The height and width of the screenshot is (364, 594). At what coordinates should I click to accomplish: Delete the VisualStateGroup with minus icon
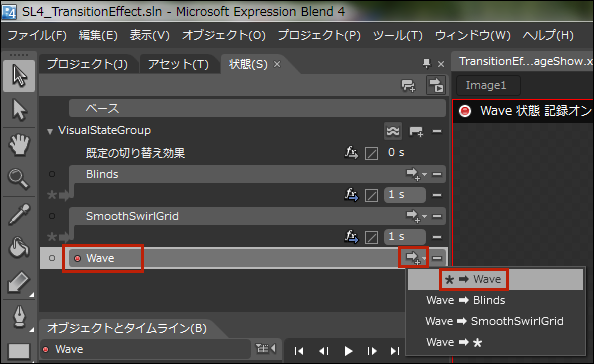(437, 131)
